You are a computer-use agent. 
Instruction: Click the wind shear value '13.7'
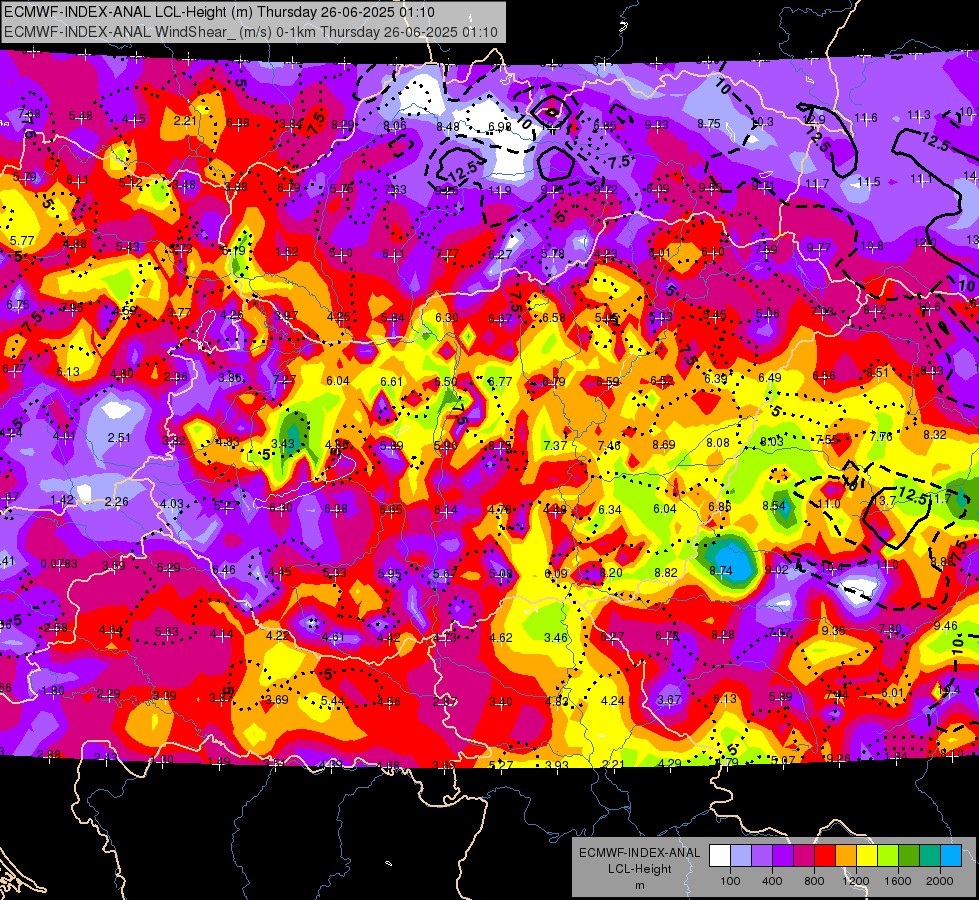click(884, 500)
